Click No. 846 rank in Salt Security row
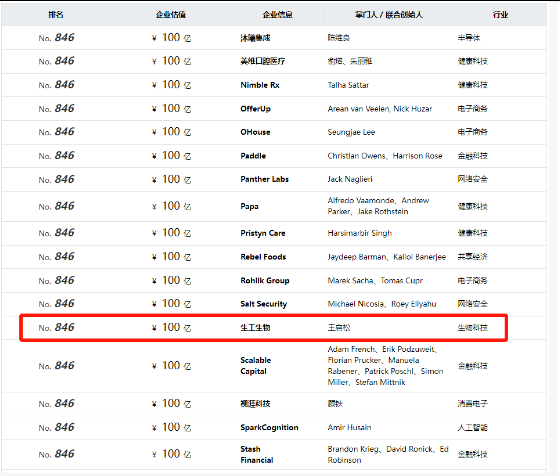560x476 pixels. pyautogui.click(x=56, y=304)
